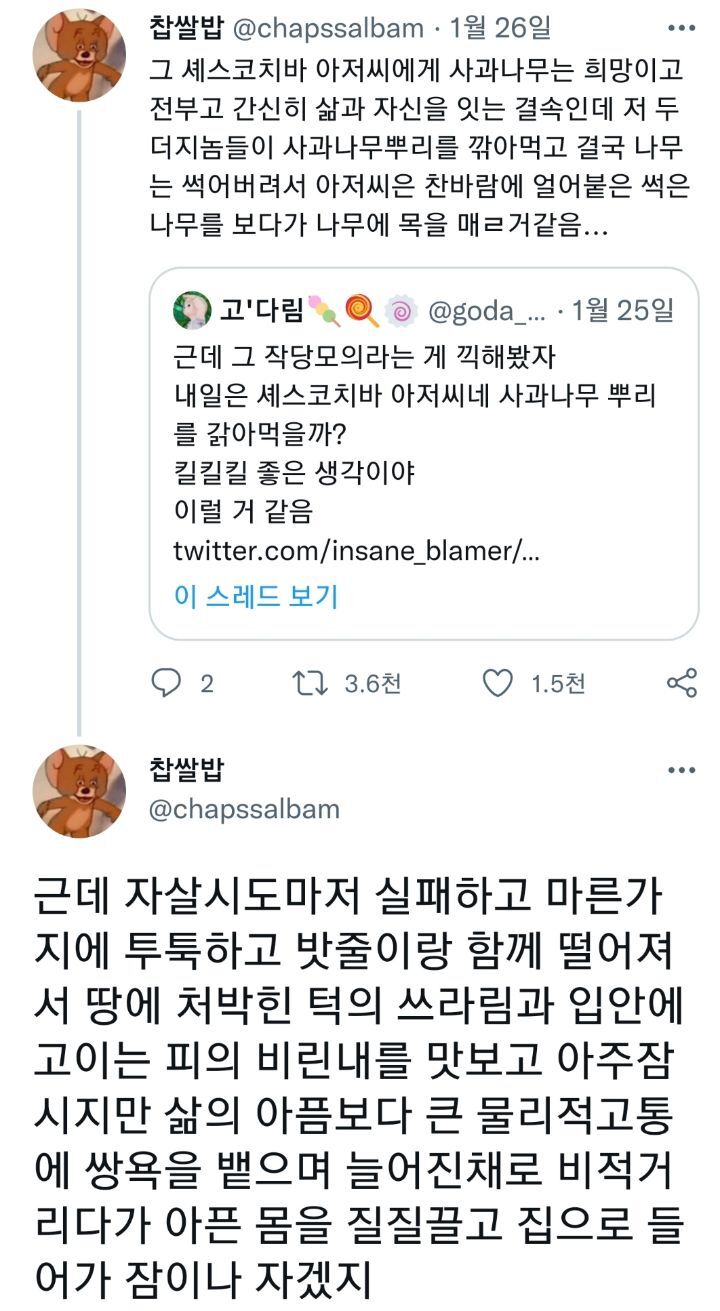View the 3.6천 retweet count
720x1311 pixels.
[372, 683]
